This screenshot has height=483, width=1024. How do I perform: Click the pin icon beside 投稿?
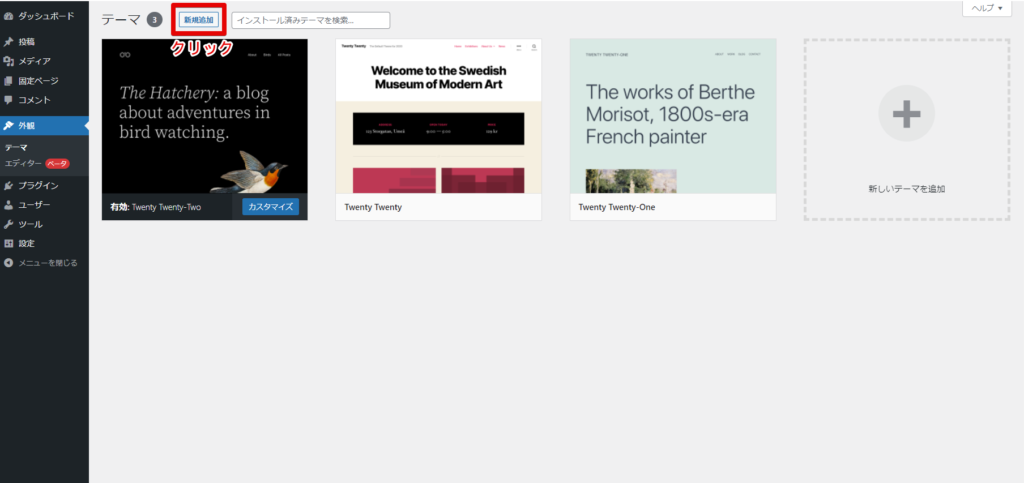[x=8, y=42]
